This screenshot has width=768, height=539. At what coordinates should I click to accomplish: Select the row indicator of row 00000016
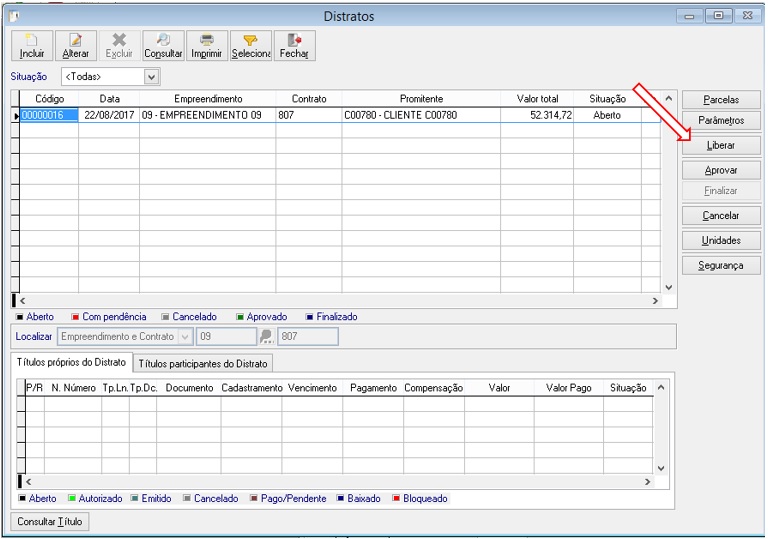16,116
